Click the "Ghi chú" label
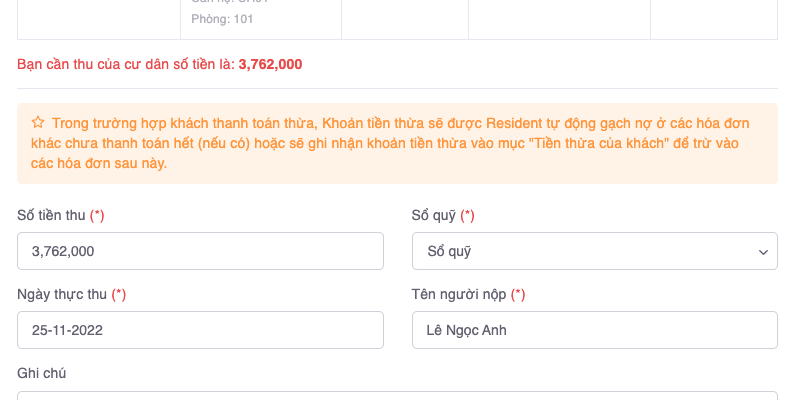The width and height of the screenshot is (794, 400). point(42,373)
